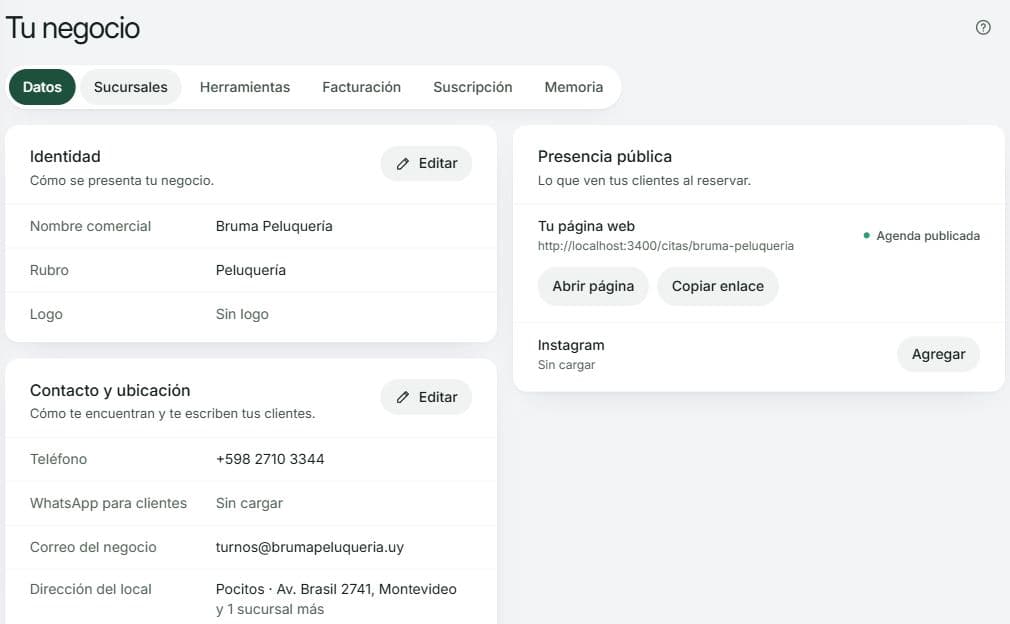Click the Agenda publicada status text
The width and height of the screenshot is (1010, 624).
928,236
